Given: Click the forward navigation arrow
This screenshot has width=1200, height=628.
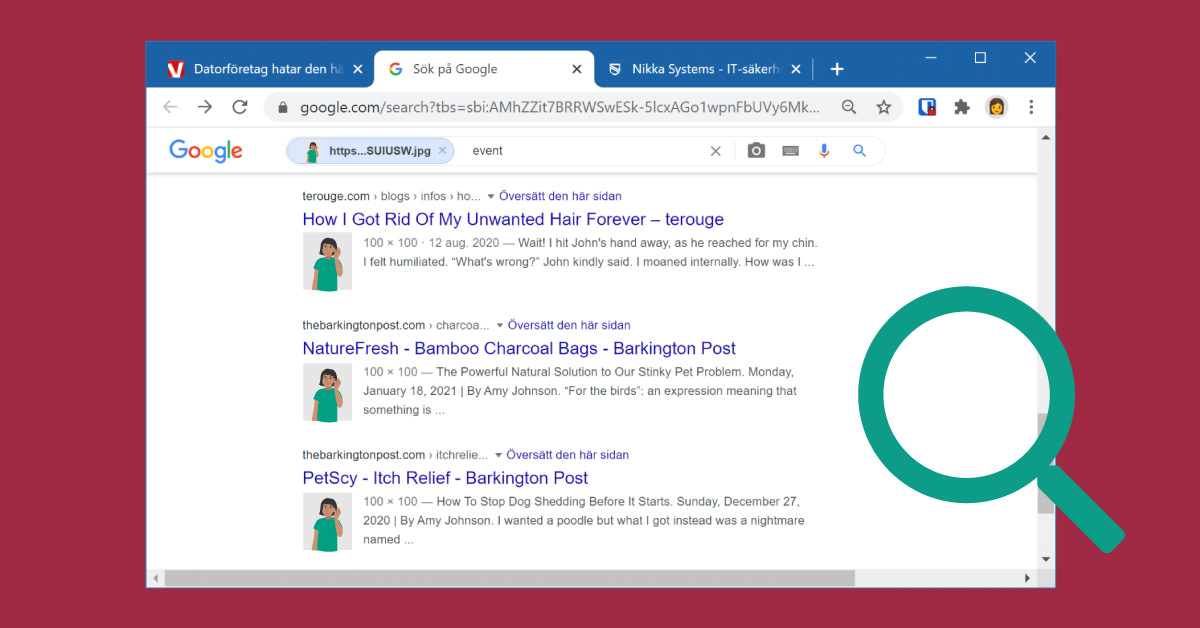Looking at the screenshot, I should tap(205, 107).
